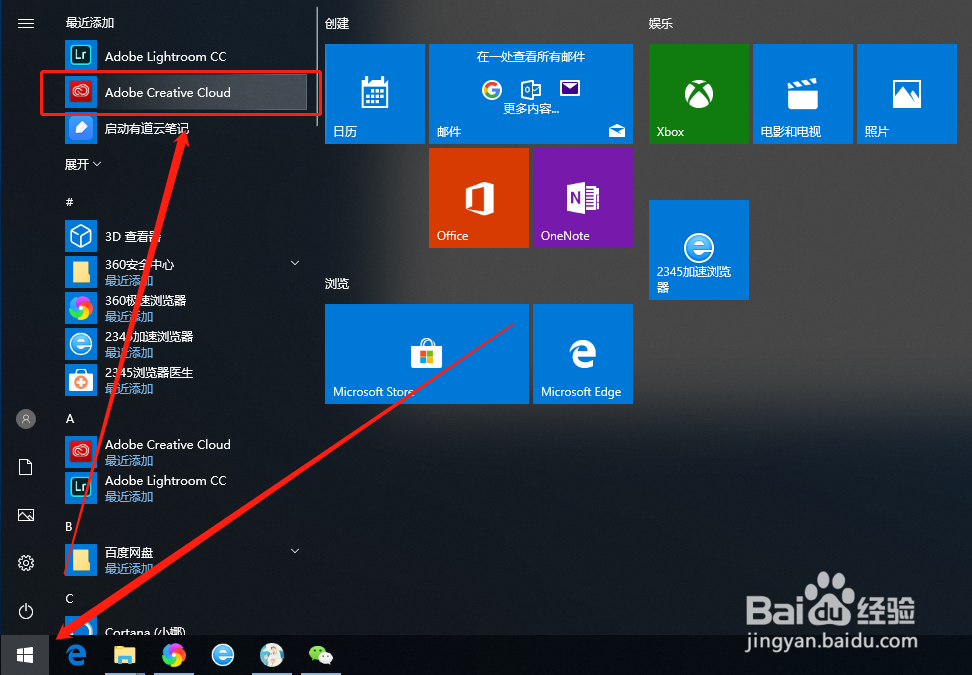
Task: Open the 照片 photos tile
Action: 907,94
